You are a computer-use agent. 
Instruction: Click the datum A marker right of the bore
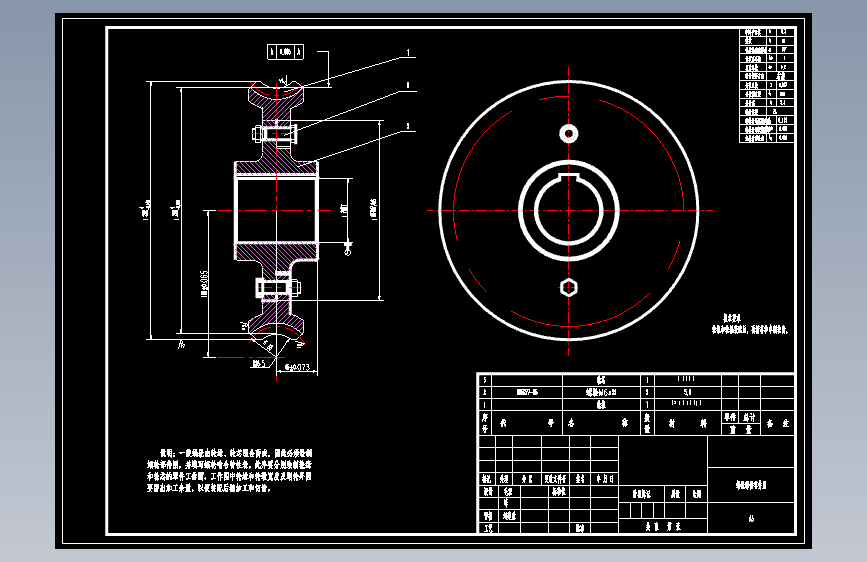click(347, 248)
